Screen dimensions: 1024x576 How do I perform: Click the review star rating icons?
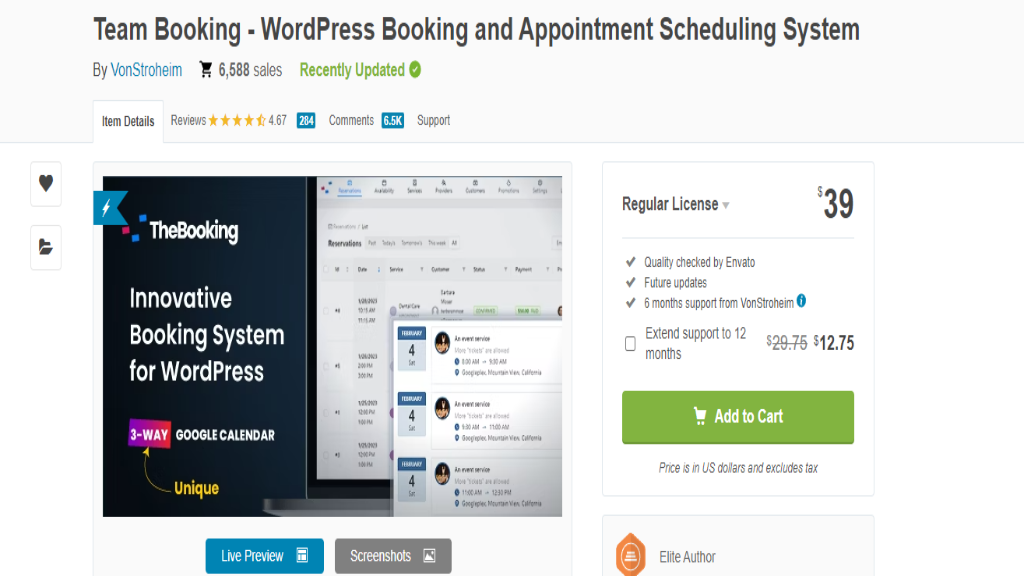[237, 120]
